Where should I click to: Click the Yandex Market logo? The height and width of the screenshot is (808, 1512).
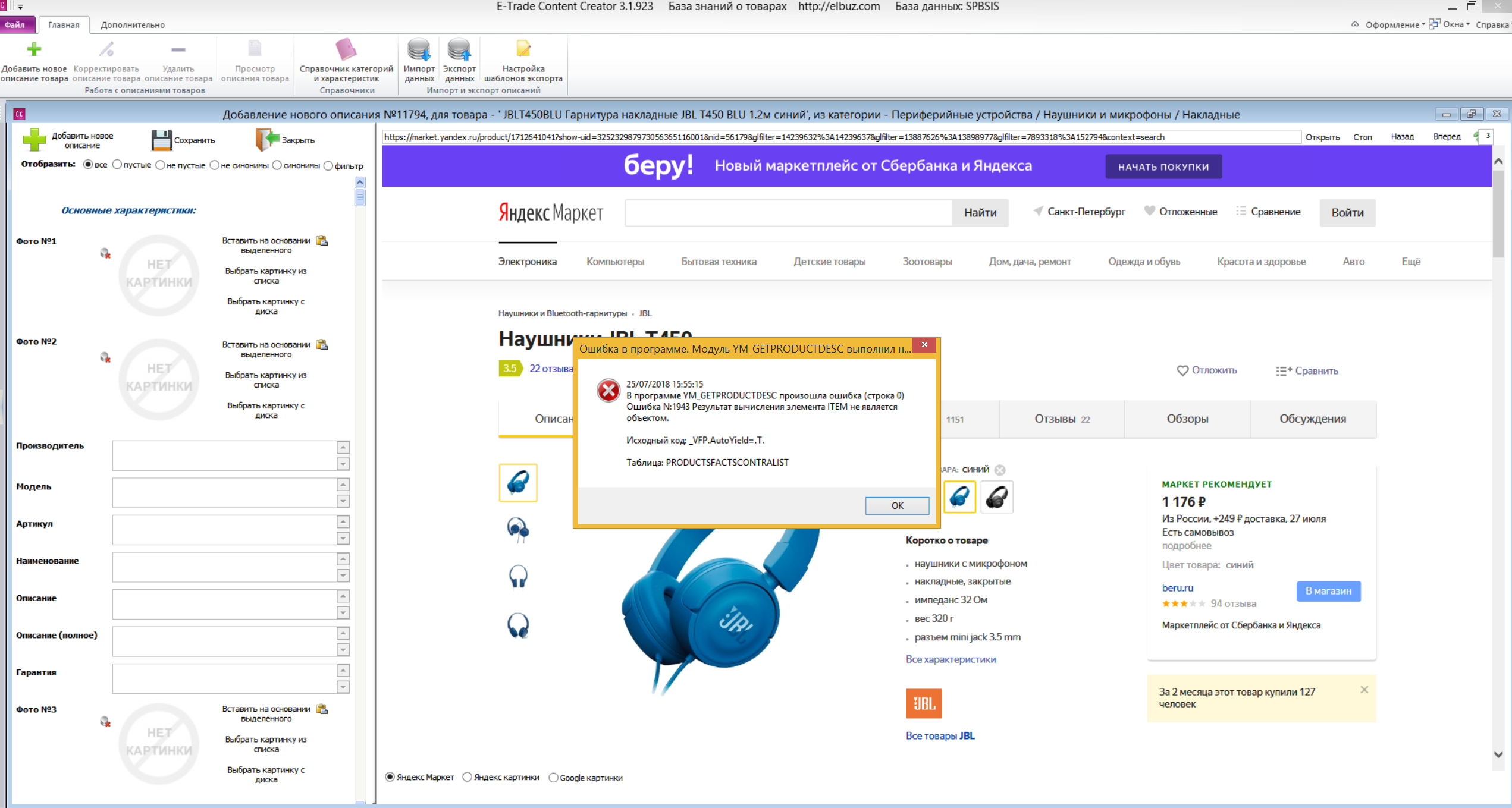551,212
